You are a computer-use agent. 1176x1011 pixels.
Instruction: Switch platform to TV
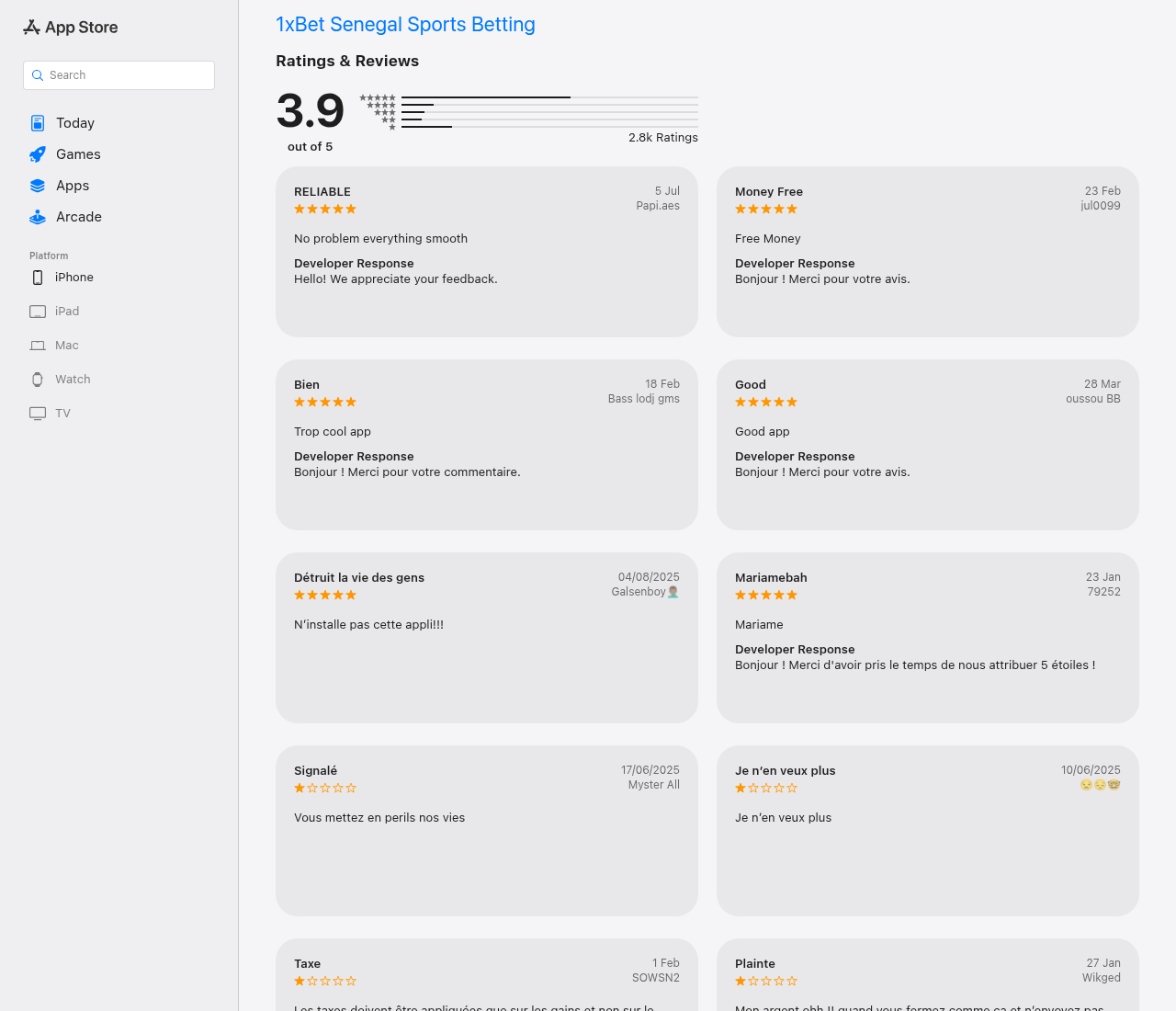tap(62, 414)
